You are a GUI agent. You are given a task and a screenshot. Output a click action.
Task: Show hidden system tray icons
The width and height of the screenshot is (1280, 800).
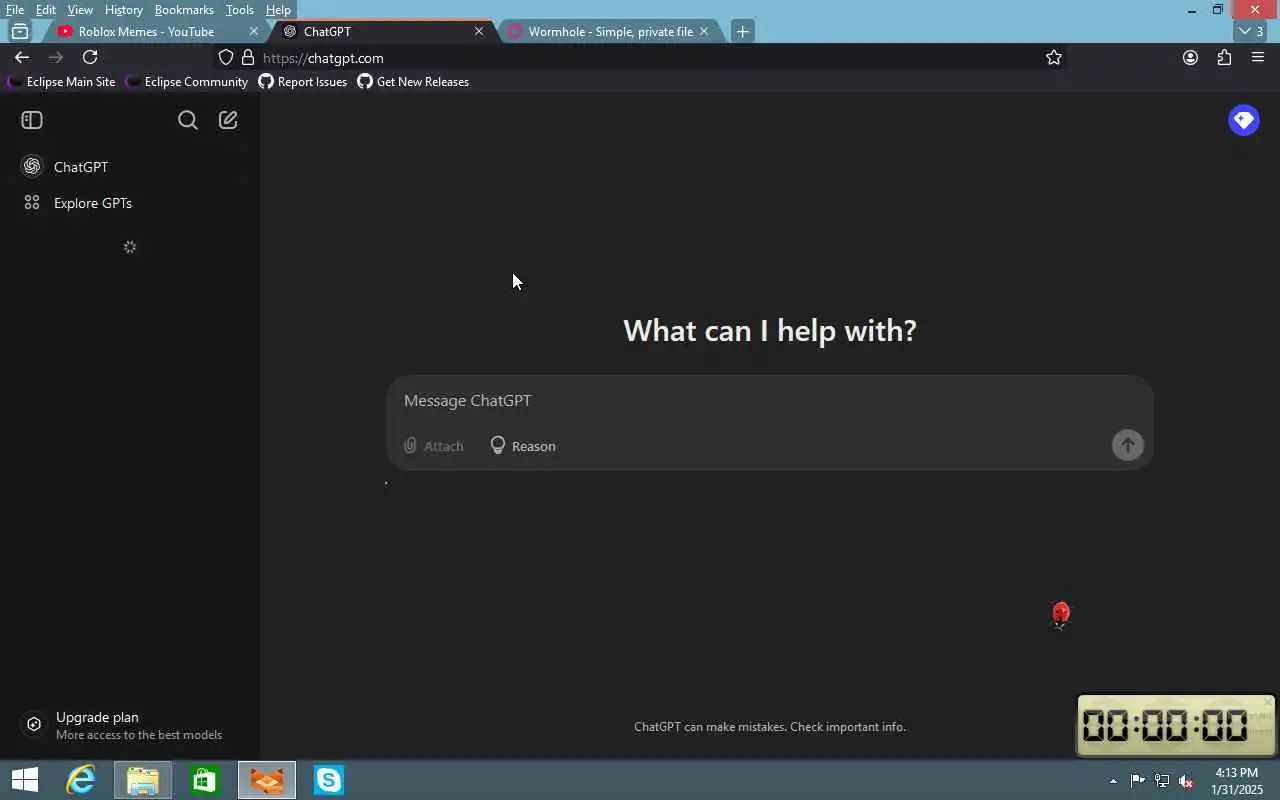point(1113,781)
